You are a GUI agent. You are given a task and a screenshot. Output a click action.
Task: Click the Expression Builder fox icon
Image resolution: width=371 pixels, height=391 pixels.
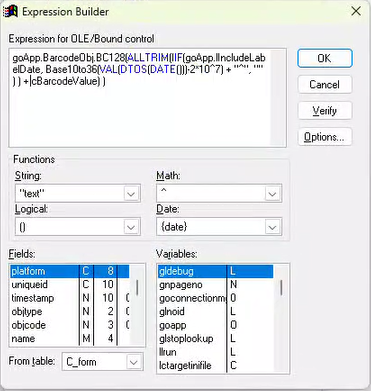click(x=10, y=12)
